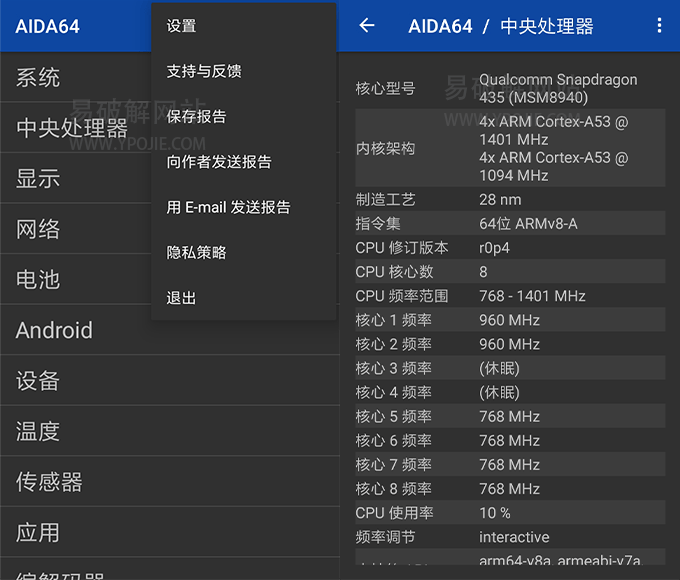Select 设置 from the dropdown menu

[244, 26]
